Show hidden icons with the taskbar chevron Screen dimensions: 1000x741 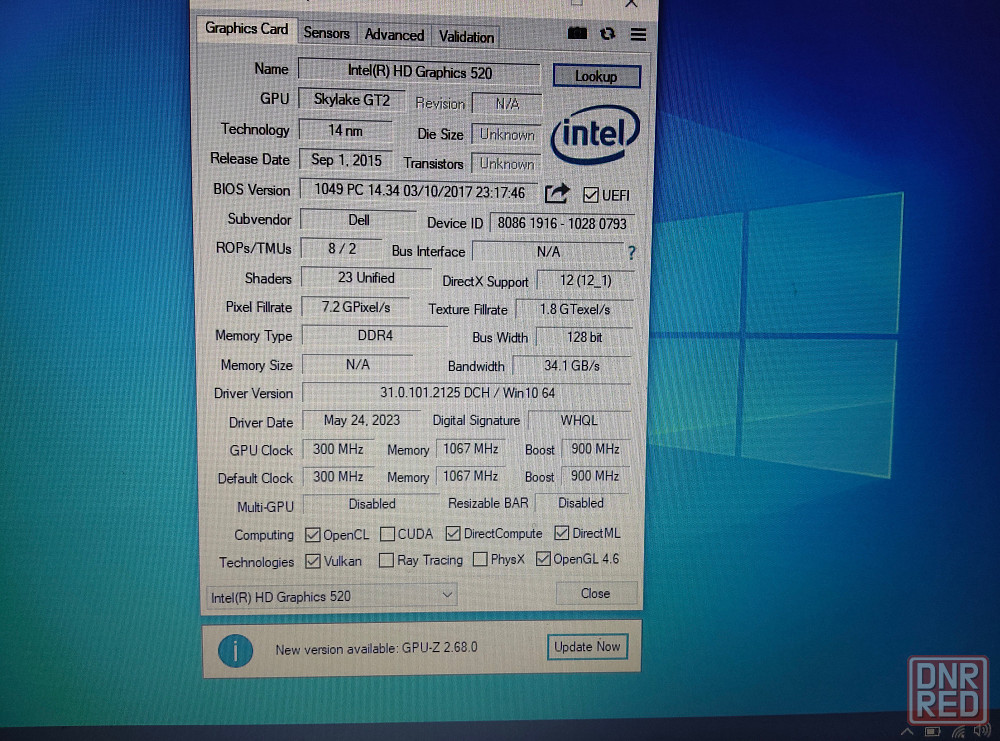point(906,732)
